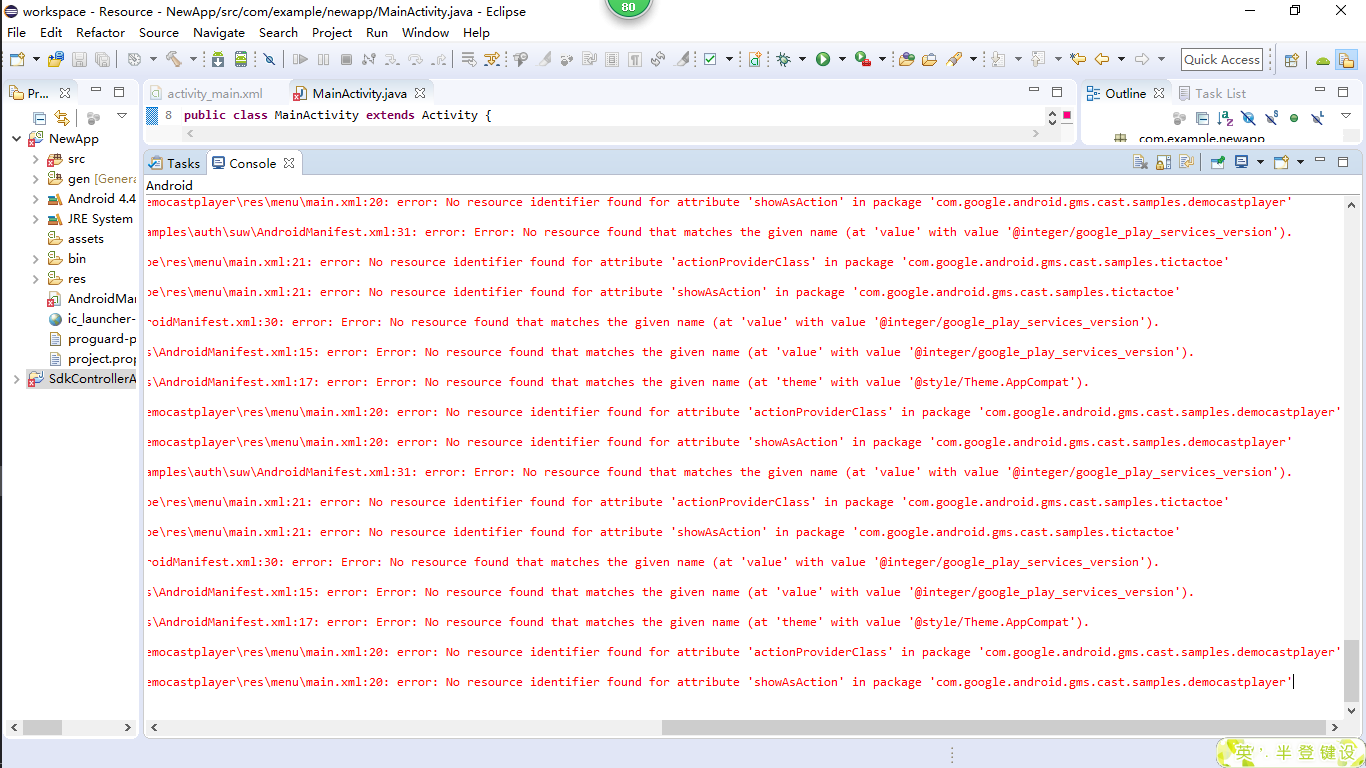Maximize the editor area
The width and height of the screenshot is (1366, 768).
pos(1057,92)
